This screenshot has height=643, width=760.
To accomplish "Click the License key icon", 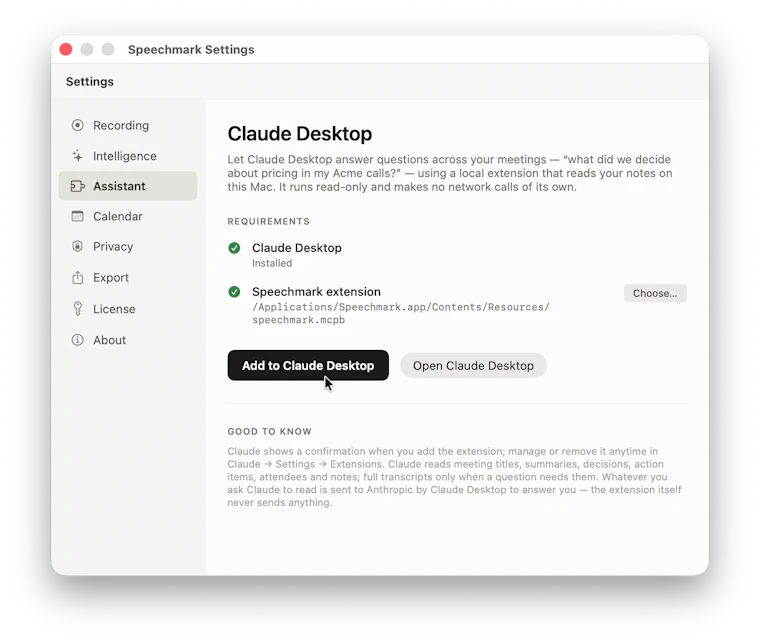I will pos(78,309).
